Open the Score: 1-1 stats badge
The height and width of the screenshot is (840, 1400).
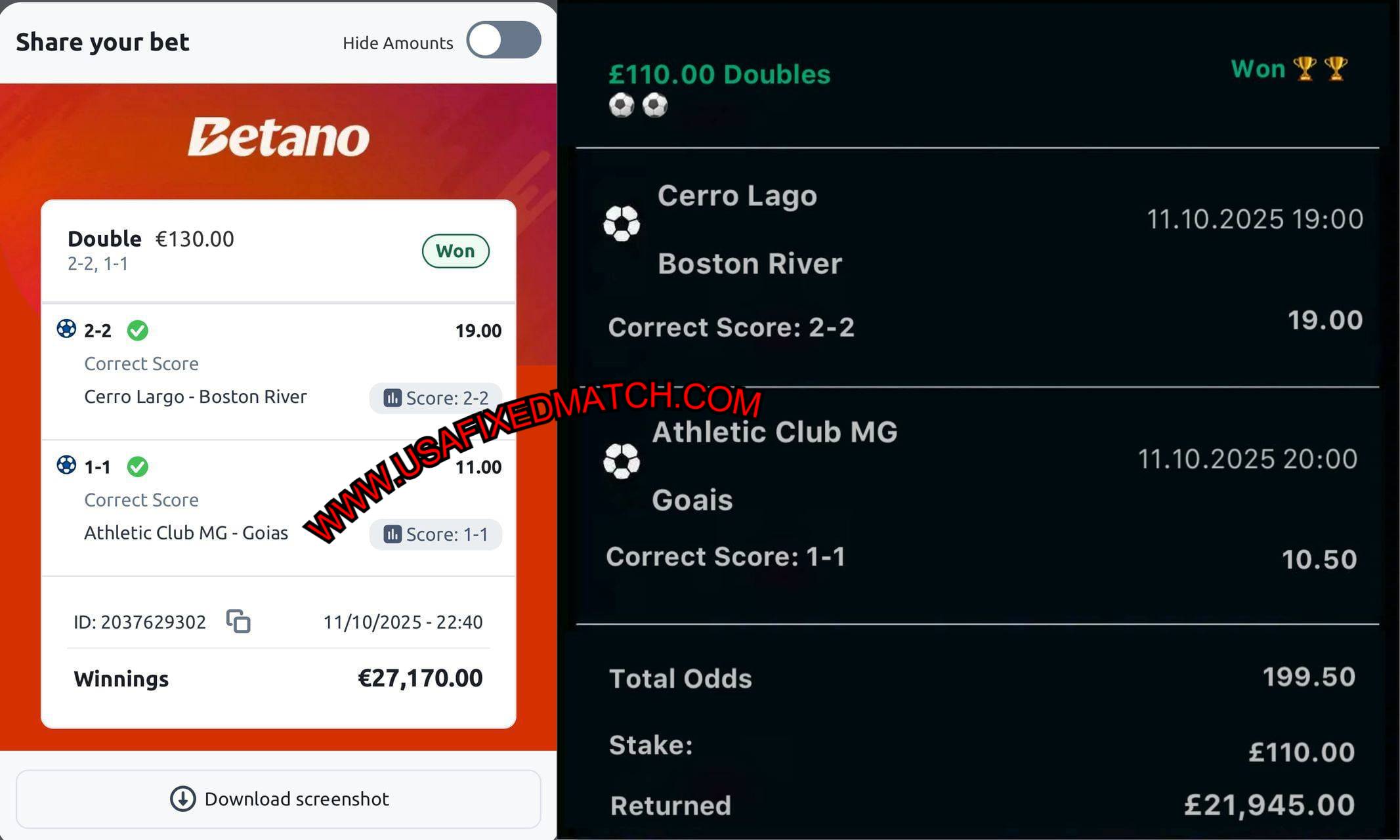(436, 534)
